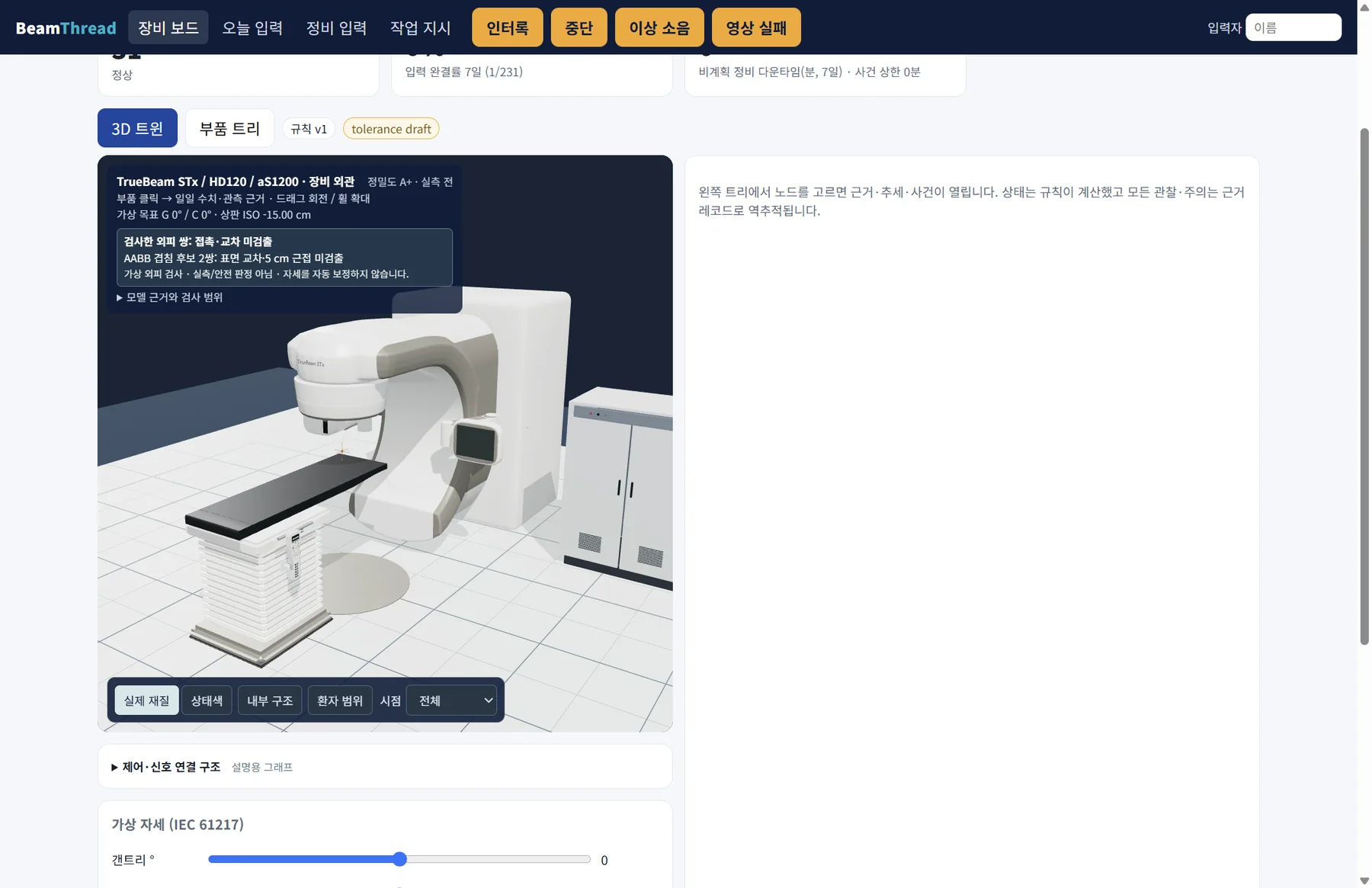Viewport: 1372px width, 888px height.
Task: Go to the 오늘 입력 page
Action: (252, 28)
